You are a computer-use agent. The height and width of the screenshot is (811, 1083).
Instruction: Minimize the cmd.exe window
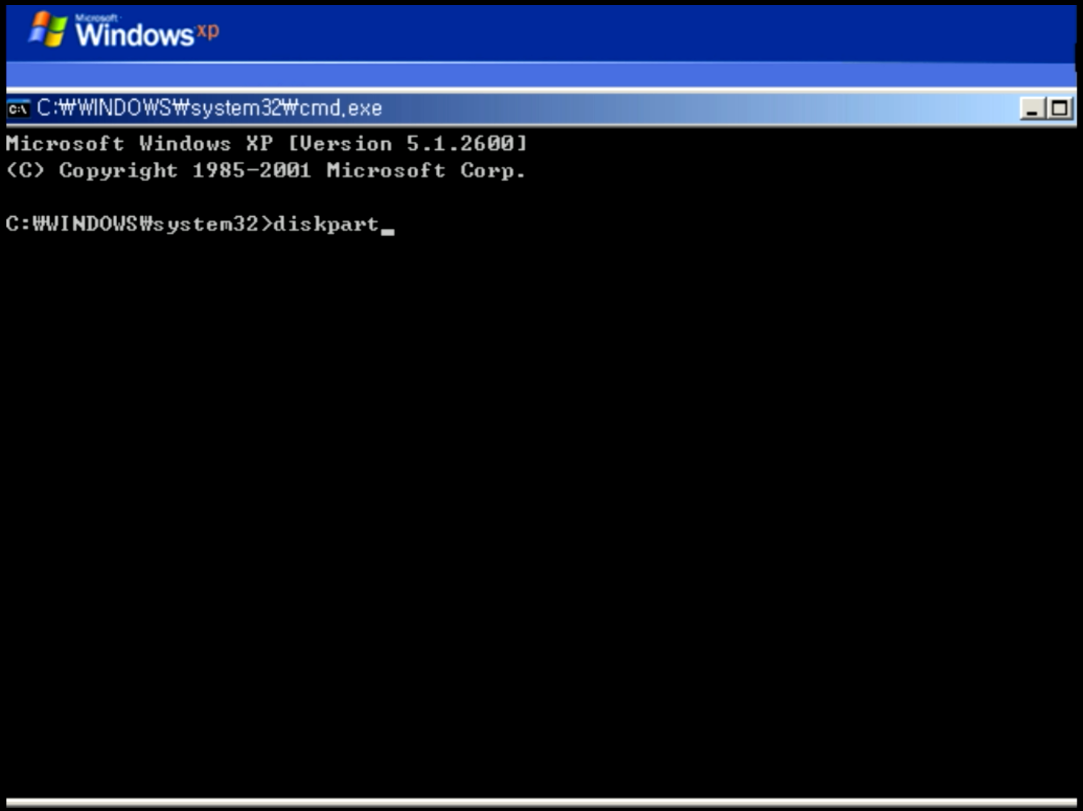[1033, 108]
